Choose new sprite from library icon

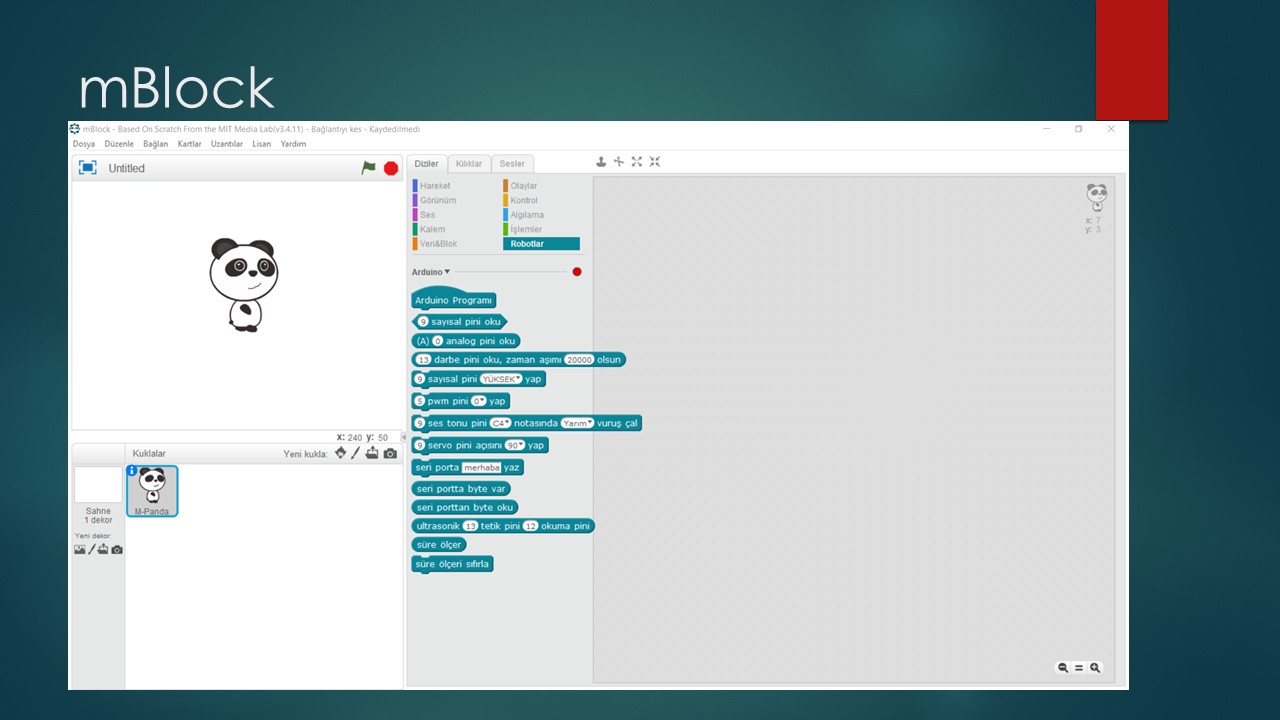coord(340,453)
